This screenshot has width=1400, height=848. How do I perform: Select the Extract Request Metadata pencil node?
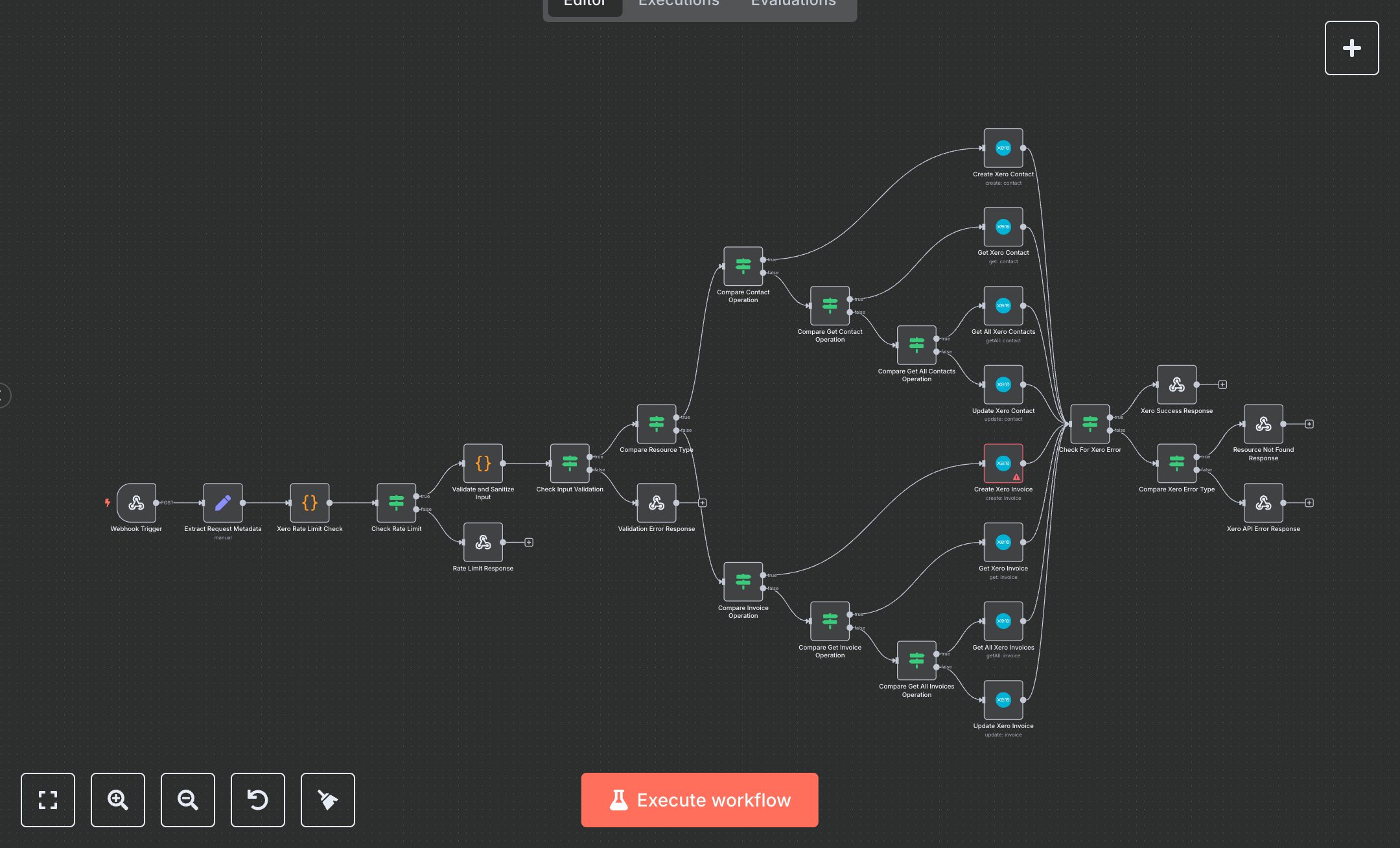click(223, 502)
